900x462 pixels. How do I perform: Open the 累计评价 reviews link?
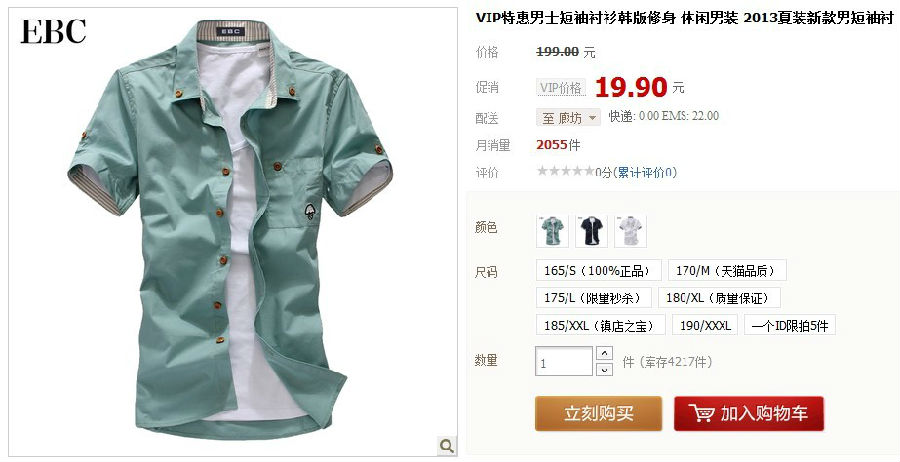tap(646, 172)
